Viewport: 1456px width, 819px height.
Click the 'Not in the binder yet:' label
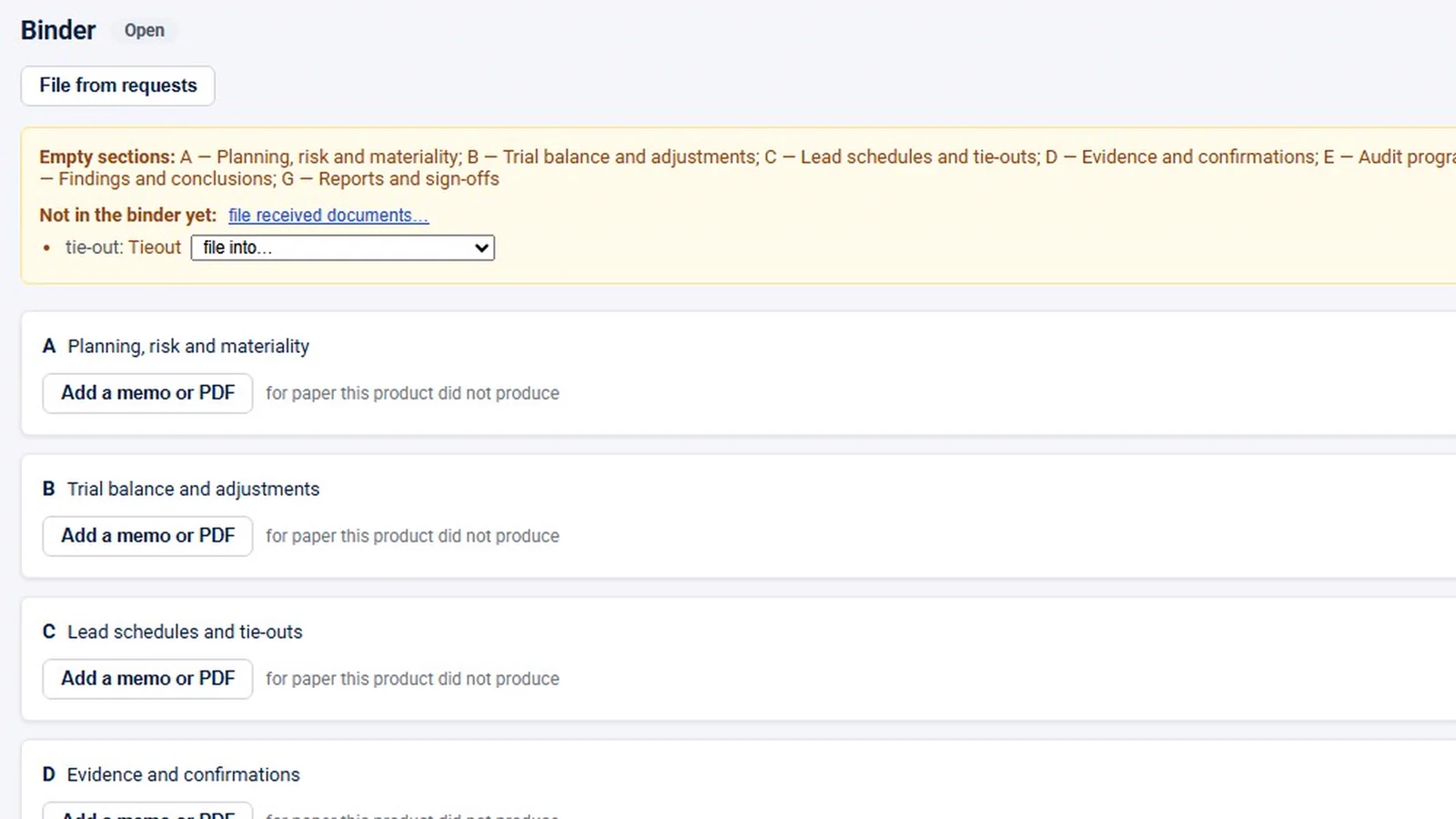(127, 216)
